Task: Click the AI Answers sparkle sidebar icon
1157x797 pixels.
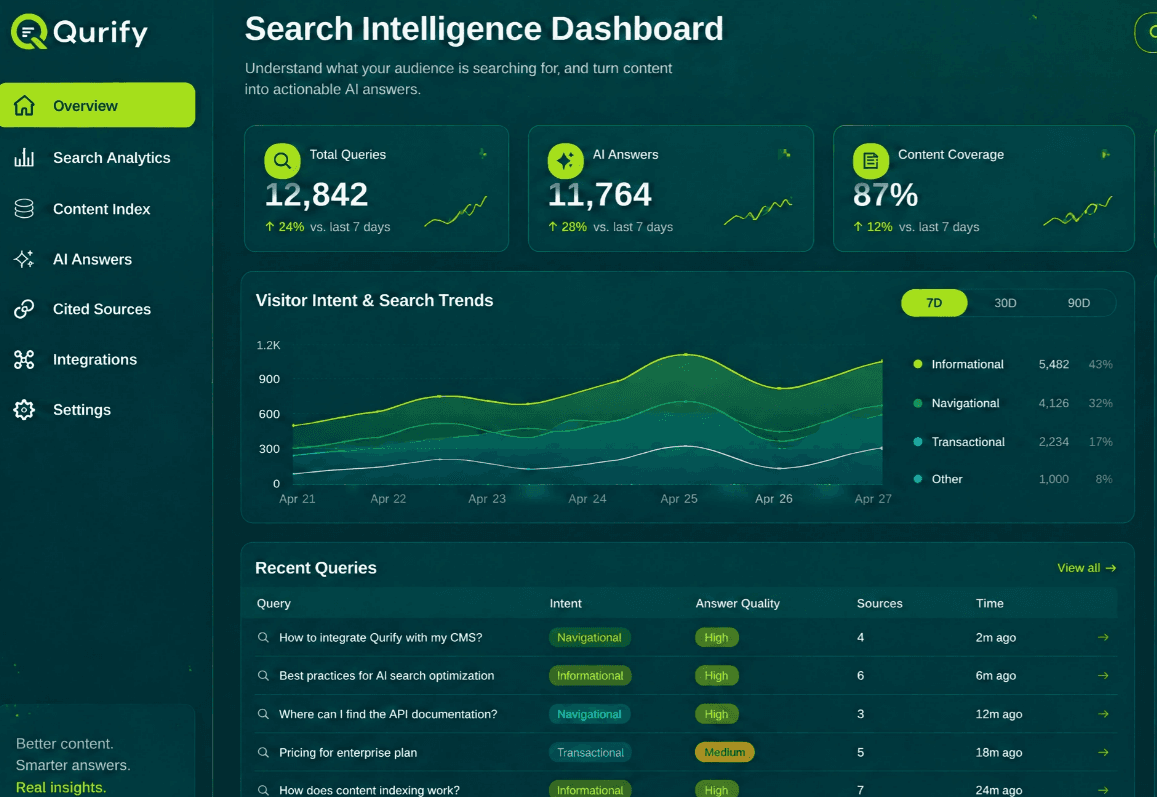Action: (x=24, y=259)
